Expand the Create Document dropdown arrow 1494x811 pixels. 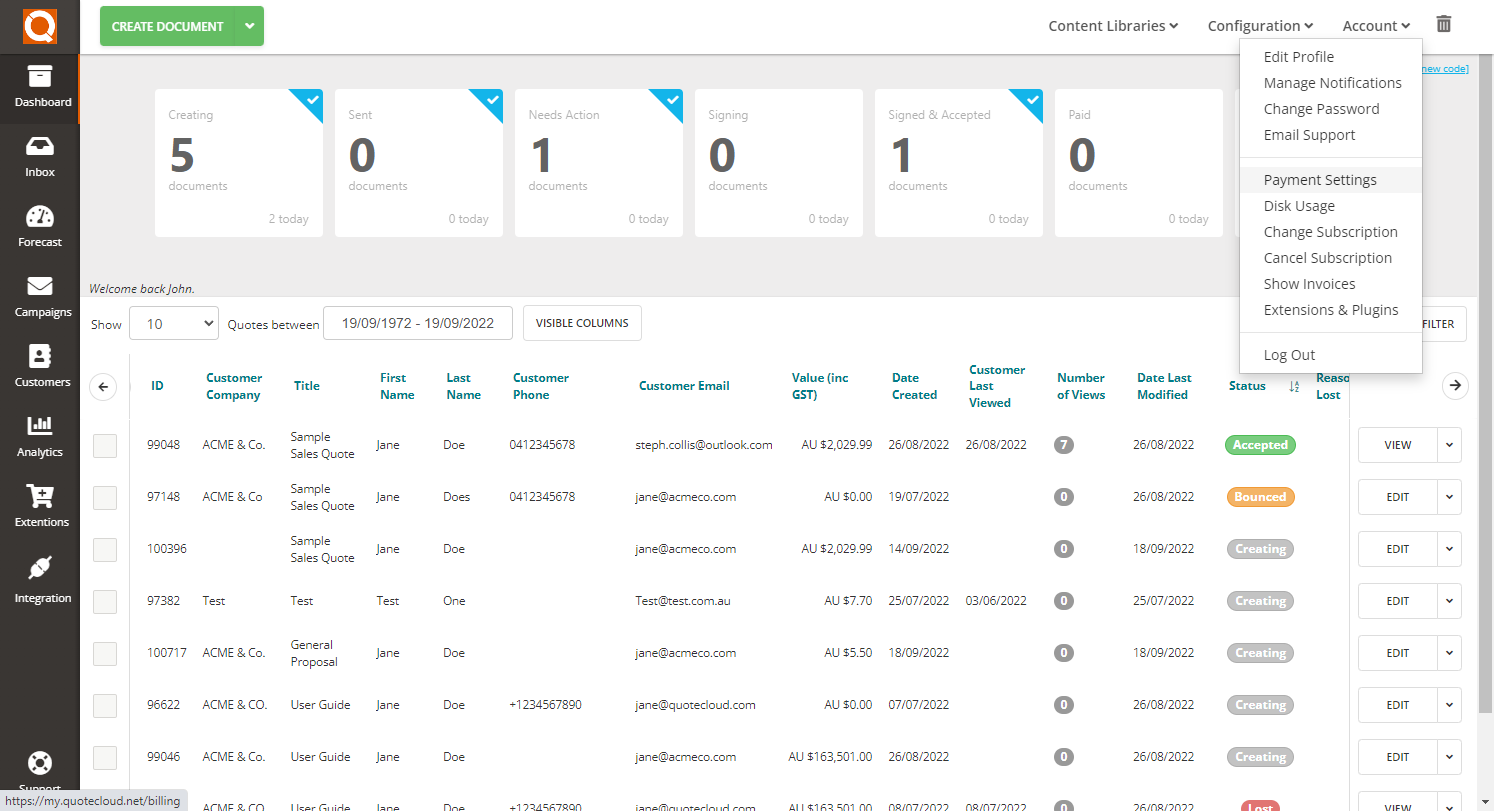[249, 27]
